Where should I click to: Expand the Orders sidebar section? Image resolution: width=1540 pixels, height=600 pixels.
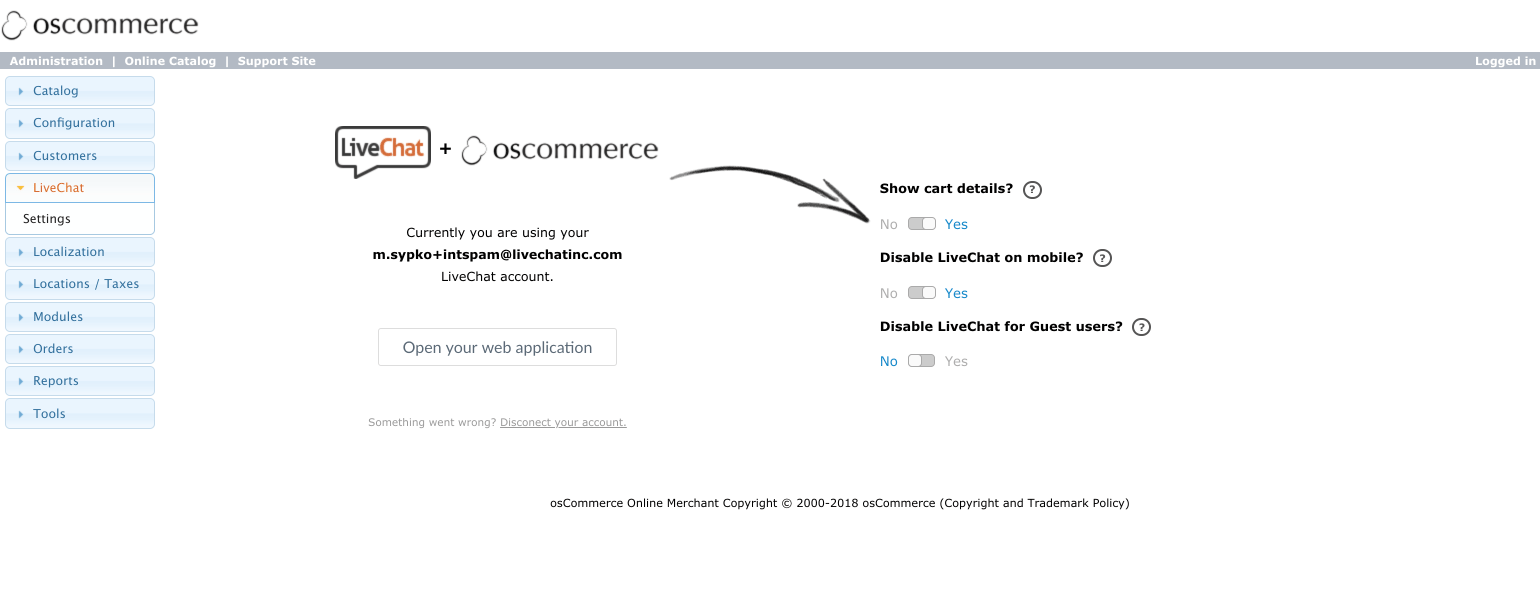(80, 349)
